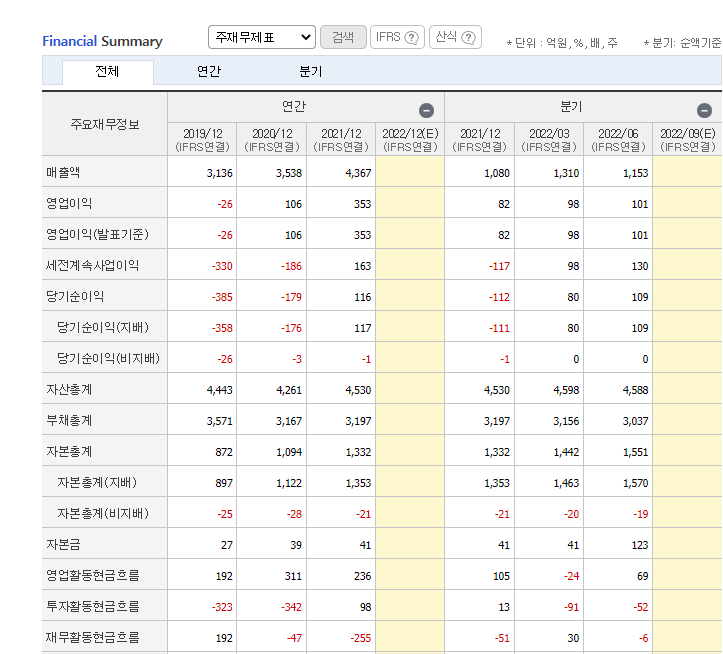Select 자본총계(지배) value 1,463
Image resolution: width=723 pixels, height=654 pixels.
pos(566,483)
